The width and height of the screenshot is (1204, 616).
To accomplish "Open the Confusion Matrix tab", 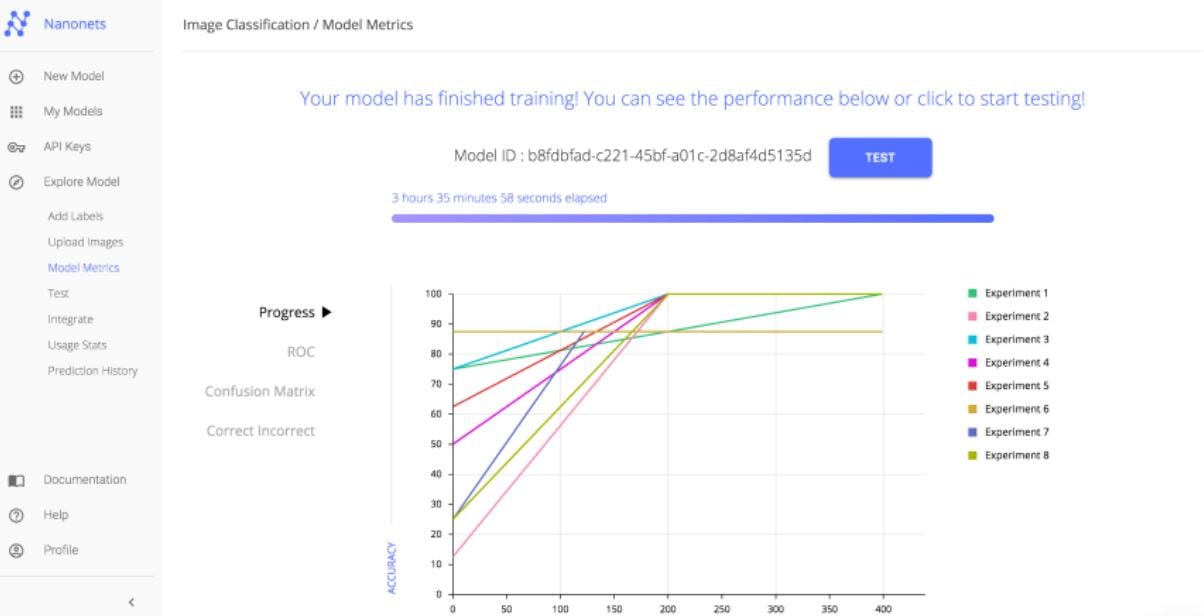I will 260,391.
